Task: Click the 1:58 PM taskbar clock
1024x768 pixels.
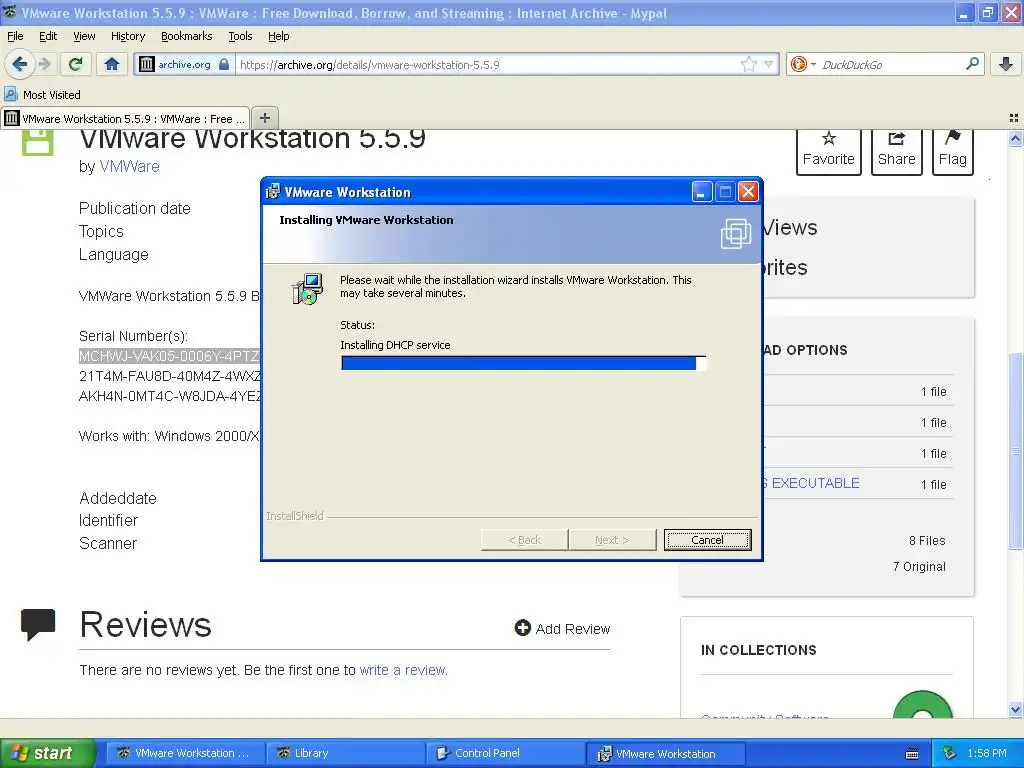Action: pyautogui.click(x=987, y=753)
